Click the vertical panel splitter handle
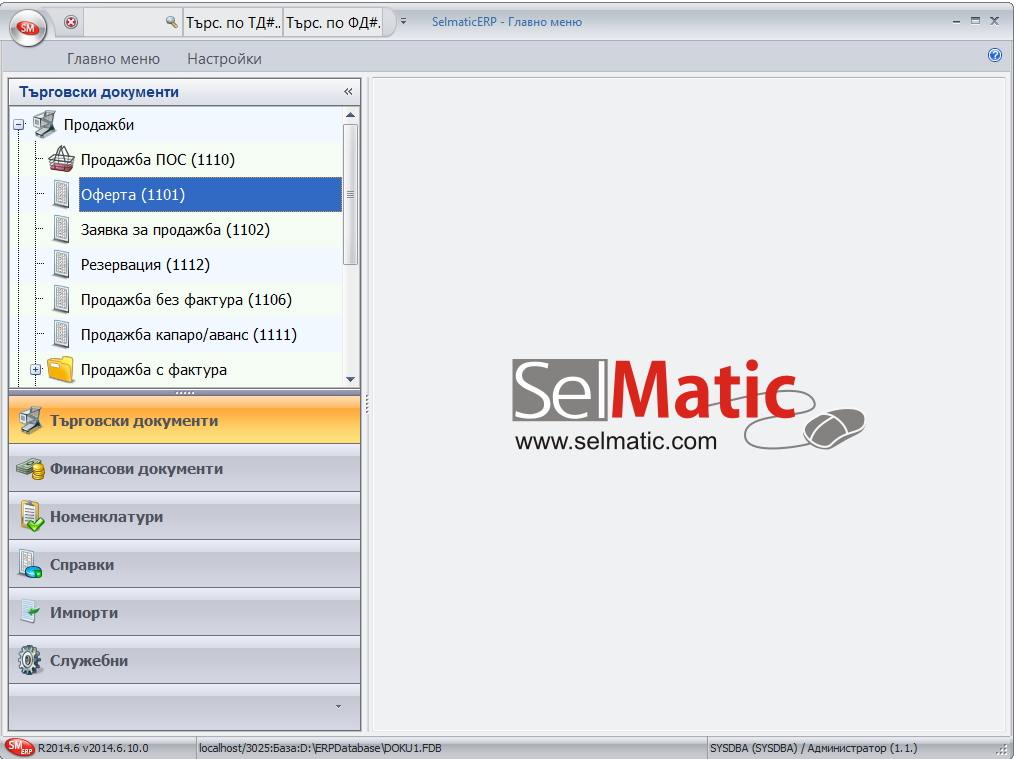Viewport: 1014px width, 759px height. pyautogui.click(x=367, y=404)
